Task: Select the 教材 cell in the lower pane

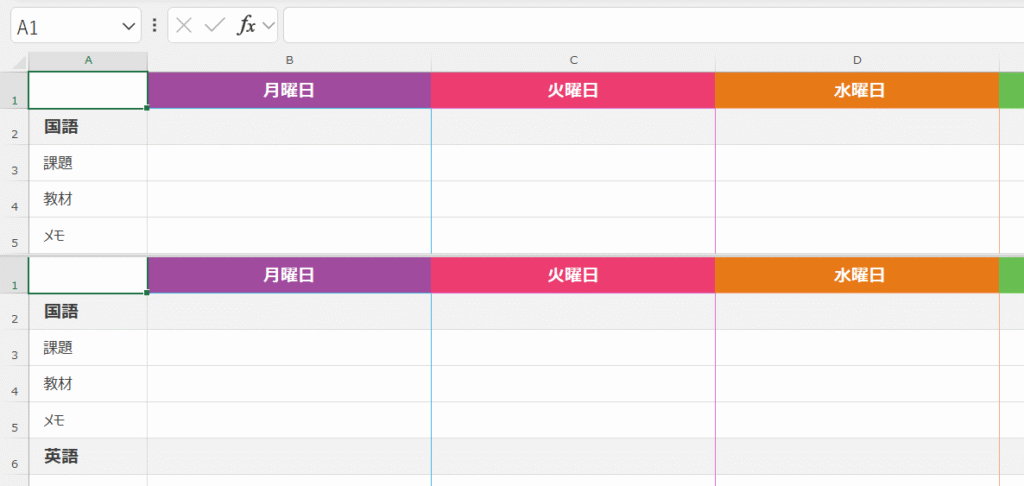Action: (88, 384)
